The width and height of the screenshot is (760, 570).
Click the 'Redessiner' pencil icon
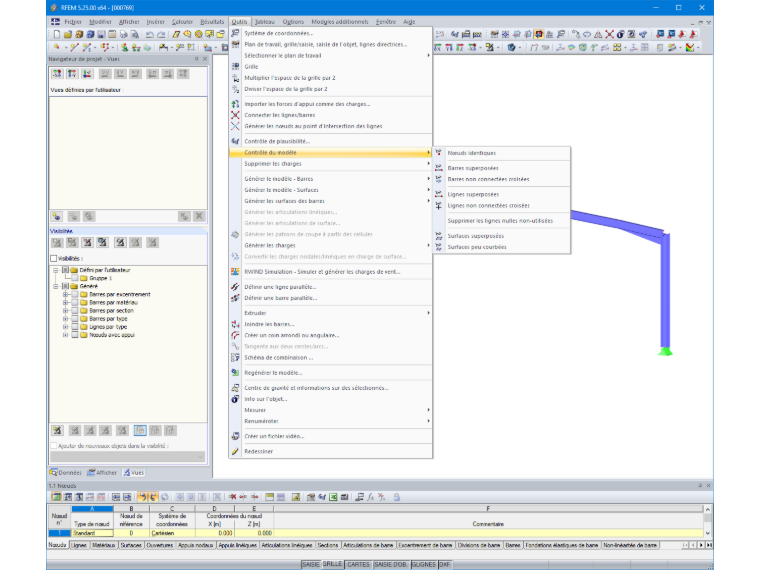(235, 451)
